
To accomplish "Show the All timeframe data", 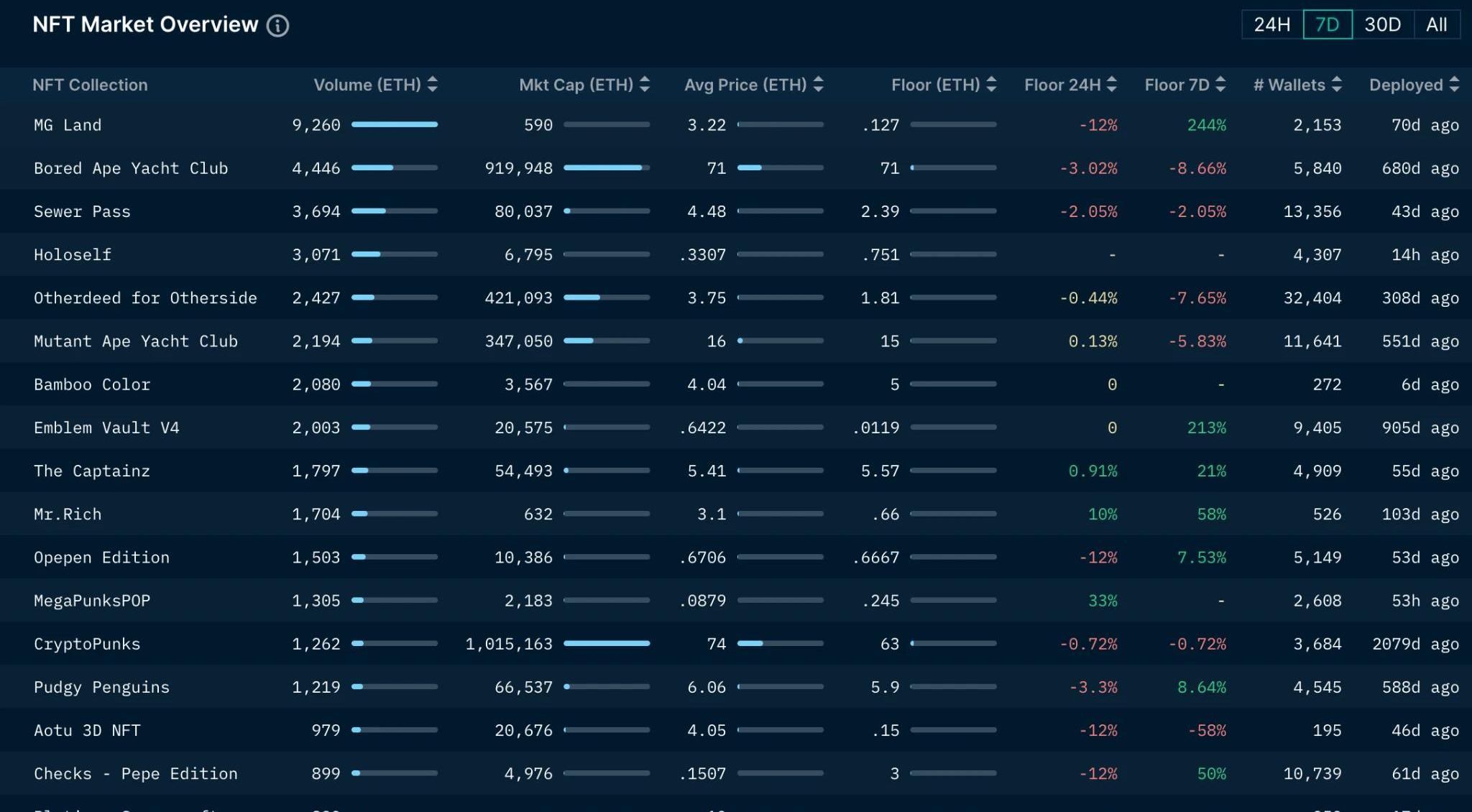I will tap(1436, 25).
